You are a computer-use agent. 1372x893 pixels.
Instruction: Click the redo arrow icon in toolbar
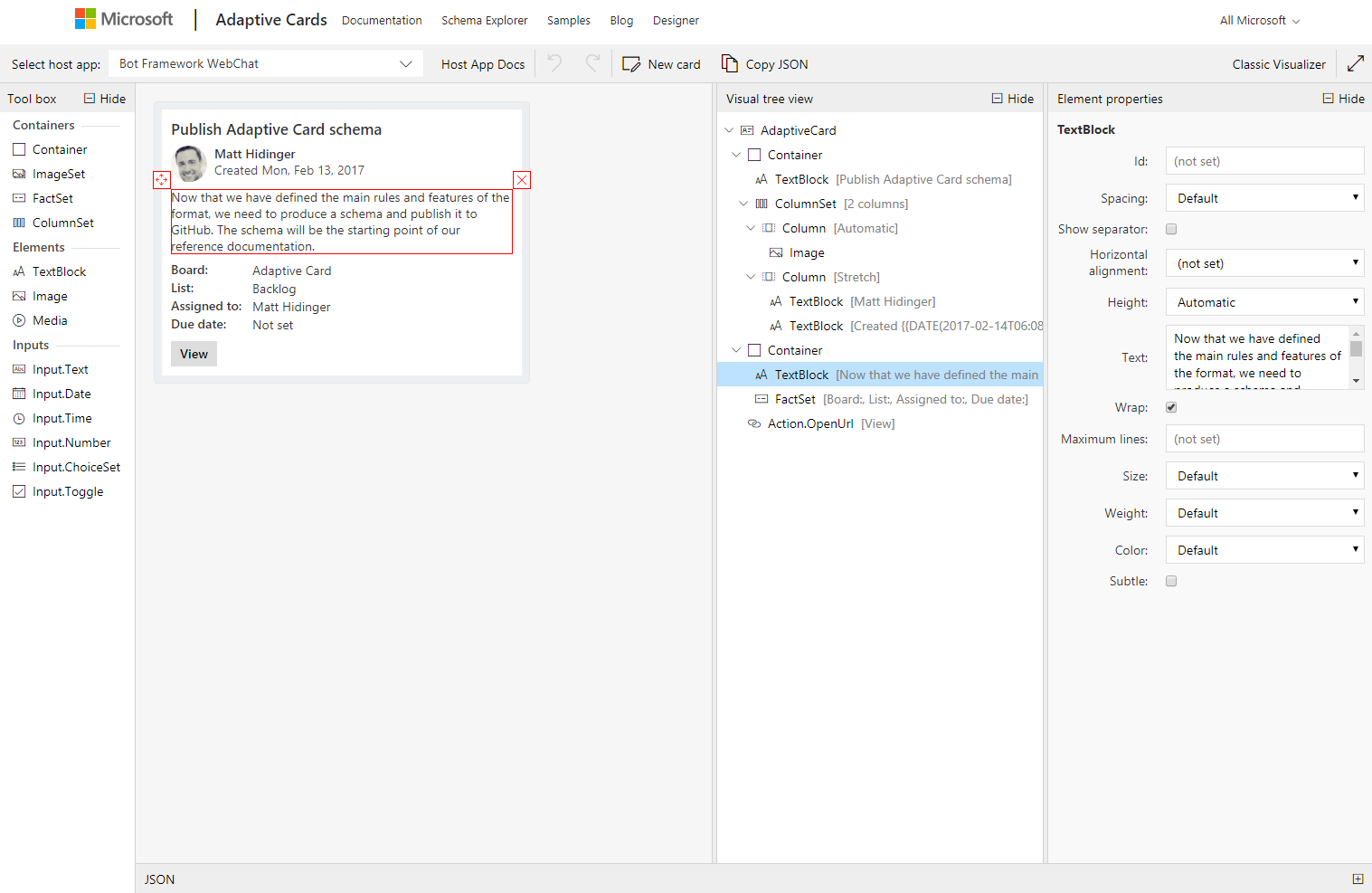tap(592, 63)
